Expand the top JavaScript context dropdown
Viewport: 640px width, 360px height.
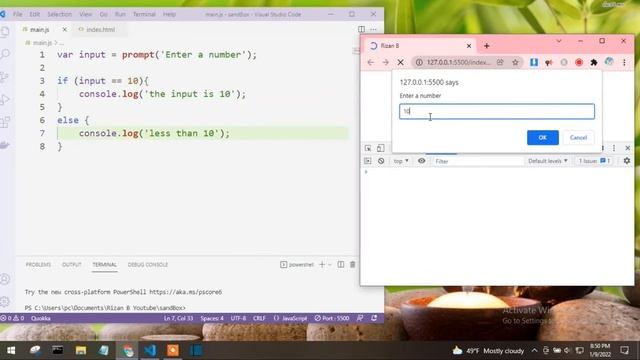401,161
